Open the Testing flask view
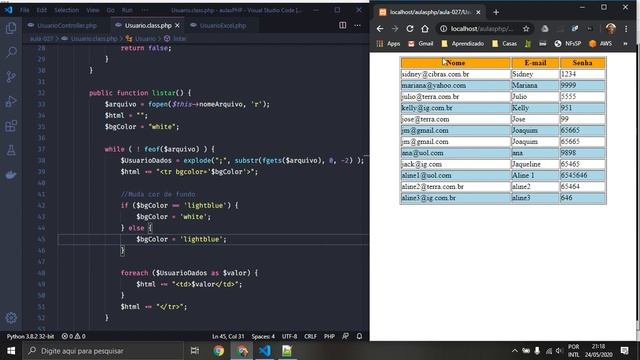This screenshot has height=360, width=640. tap(11, 150)
